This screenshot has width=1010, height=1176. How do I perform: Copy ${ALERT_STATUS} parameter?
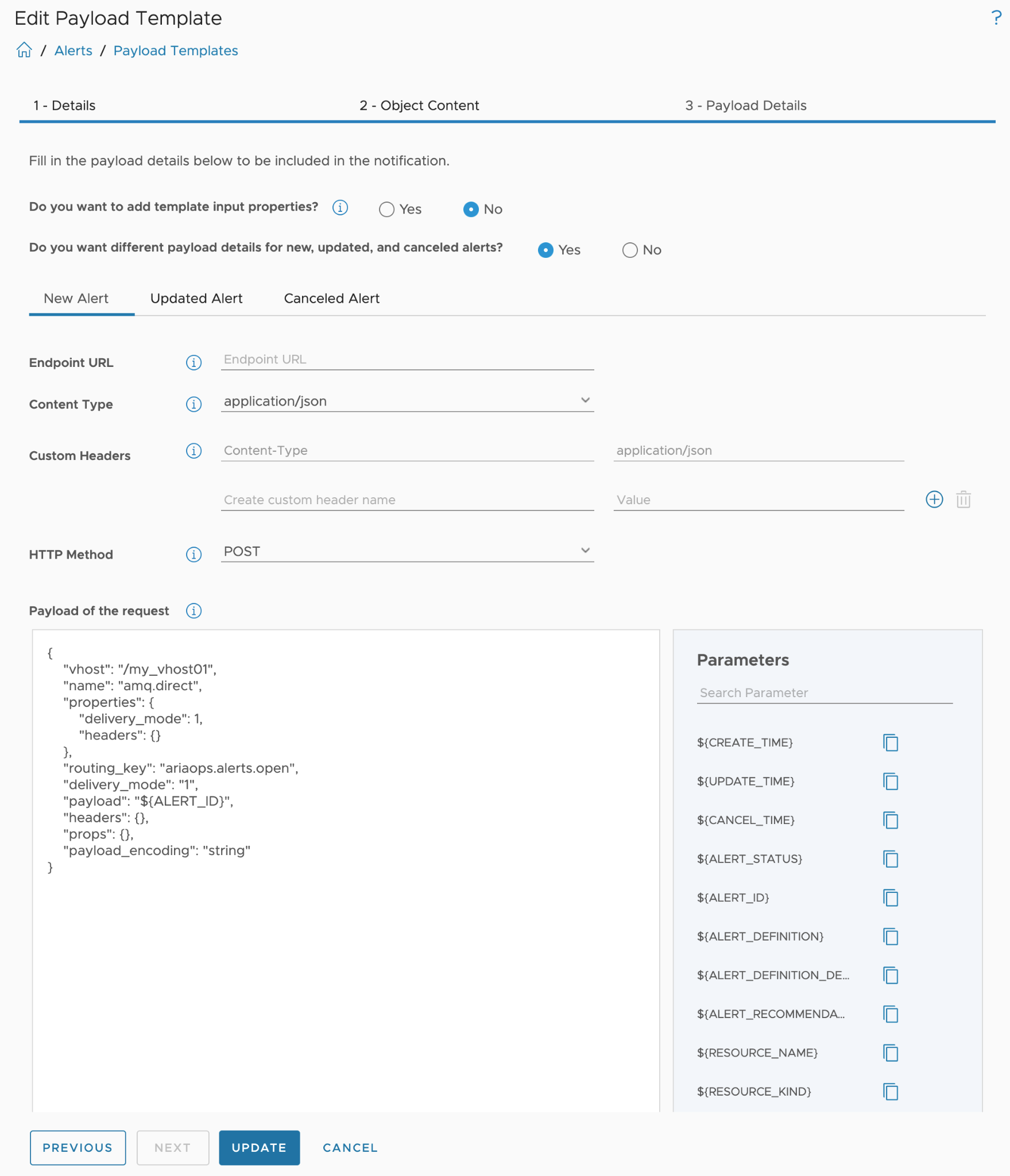coord(891,858)
